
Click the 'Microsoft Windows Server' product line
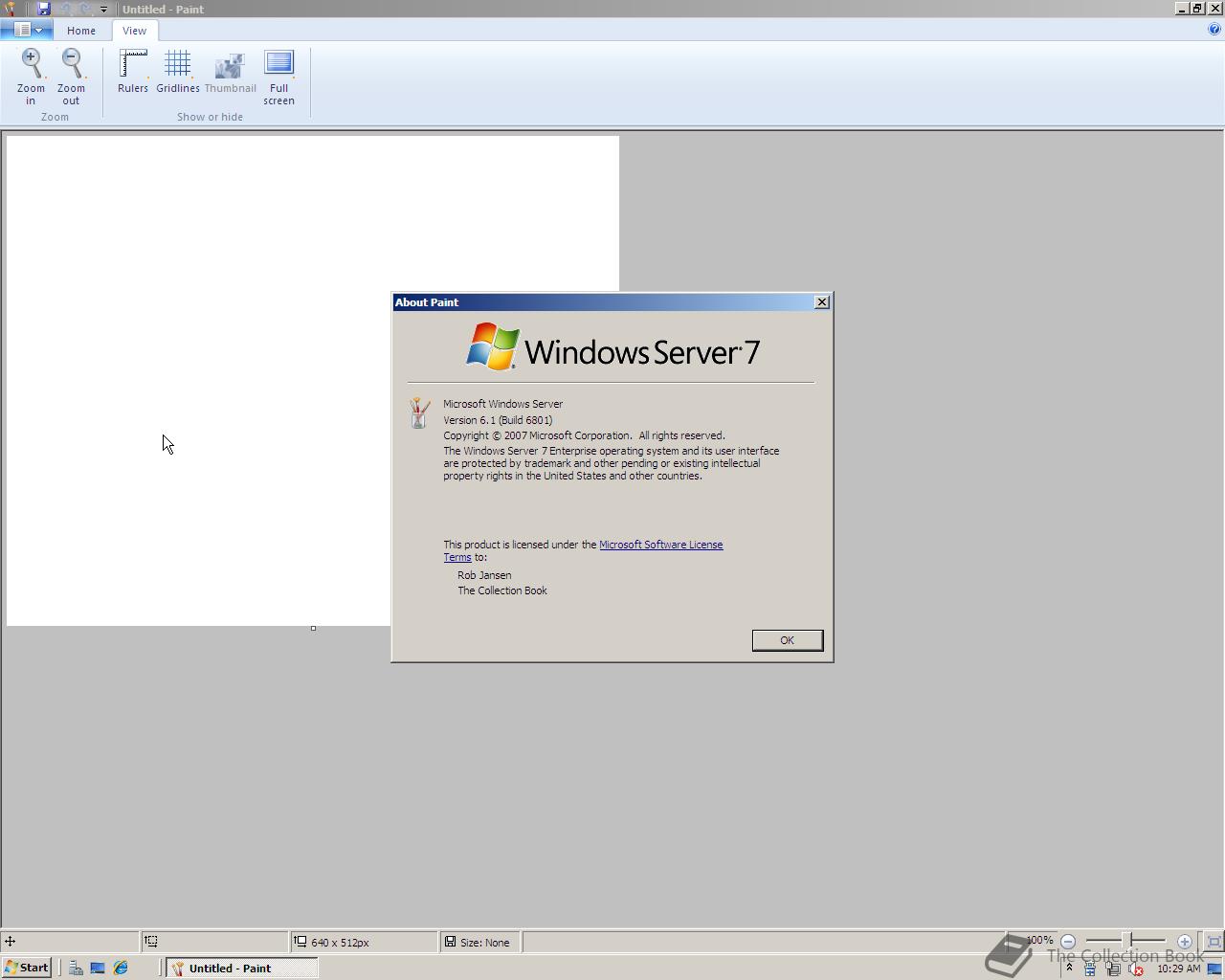click(x=502, y=404)
